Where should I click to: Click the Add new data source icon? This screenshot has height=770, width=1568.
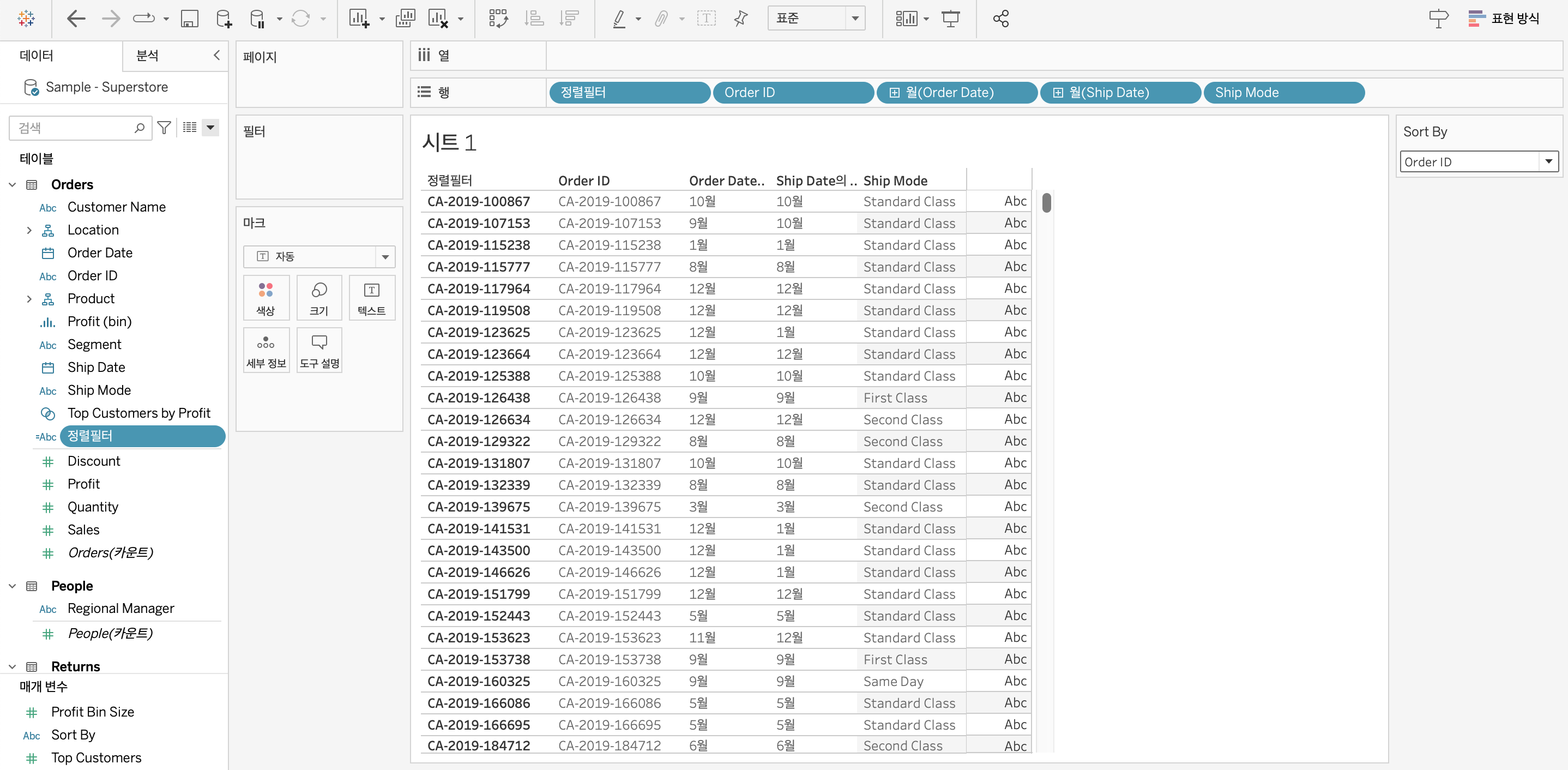pos(224,19)
